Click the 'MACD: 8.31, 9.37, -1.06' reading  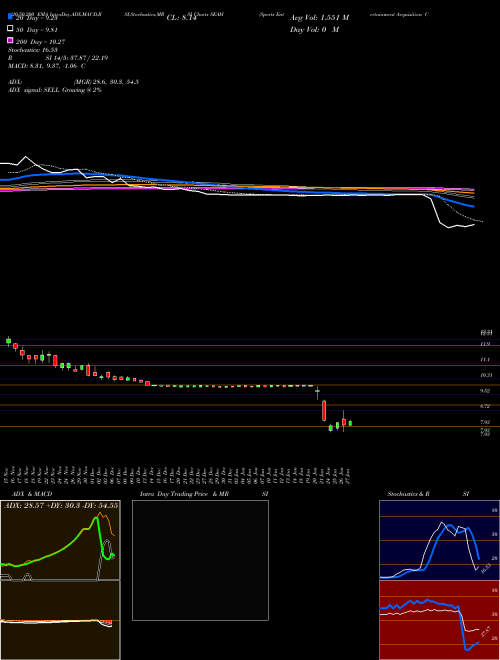click(47, 66)
